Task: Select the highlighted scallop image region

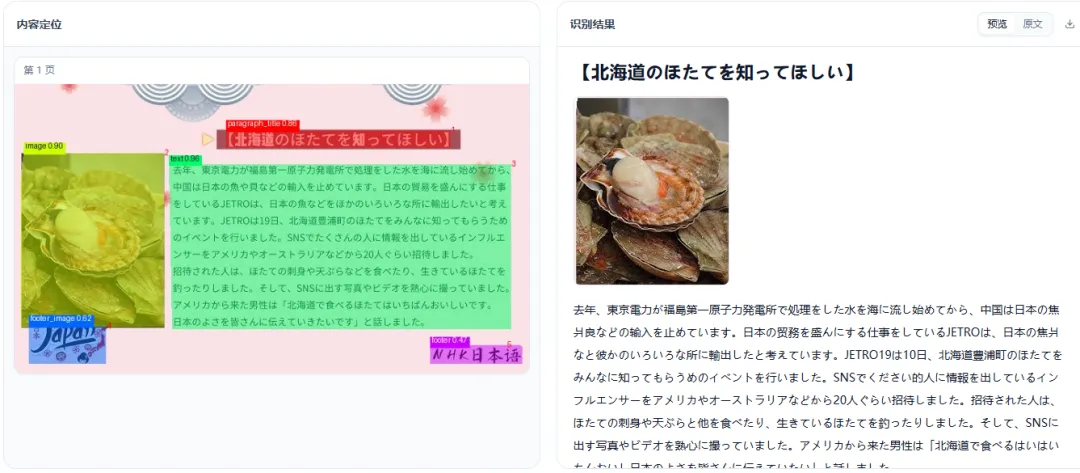Action: 93,240
